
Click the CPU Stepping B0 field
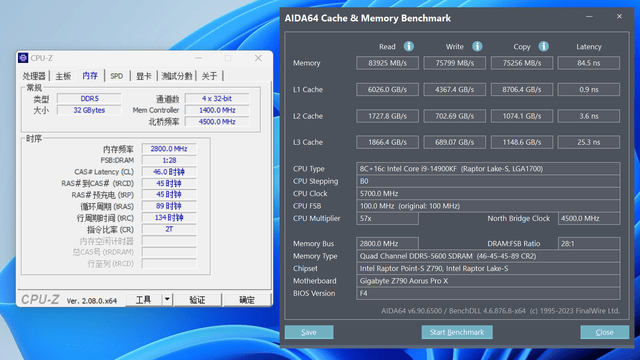tap(488, 181)
